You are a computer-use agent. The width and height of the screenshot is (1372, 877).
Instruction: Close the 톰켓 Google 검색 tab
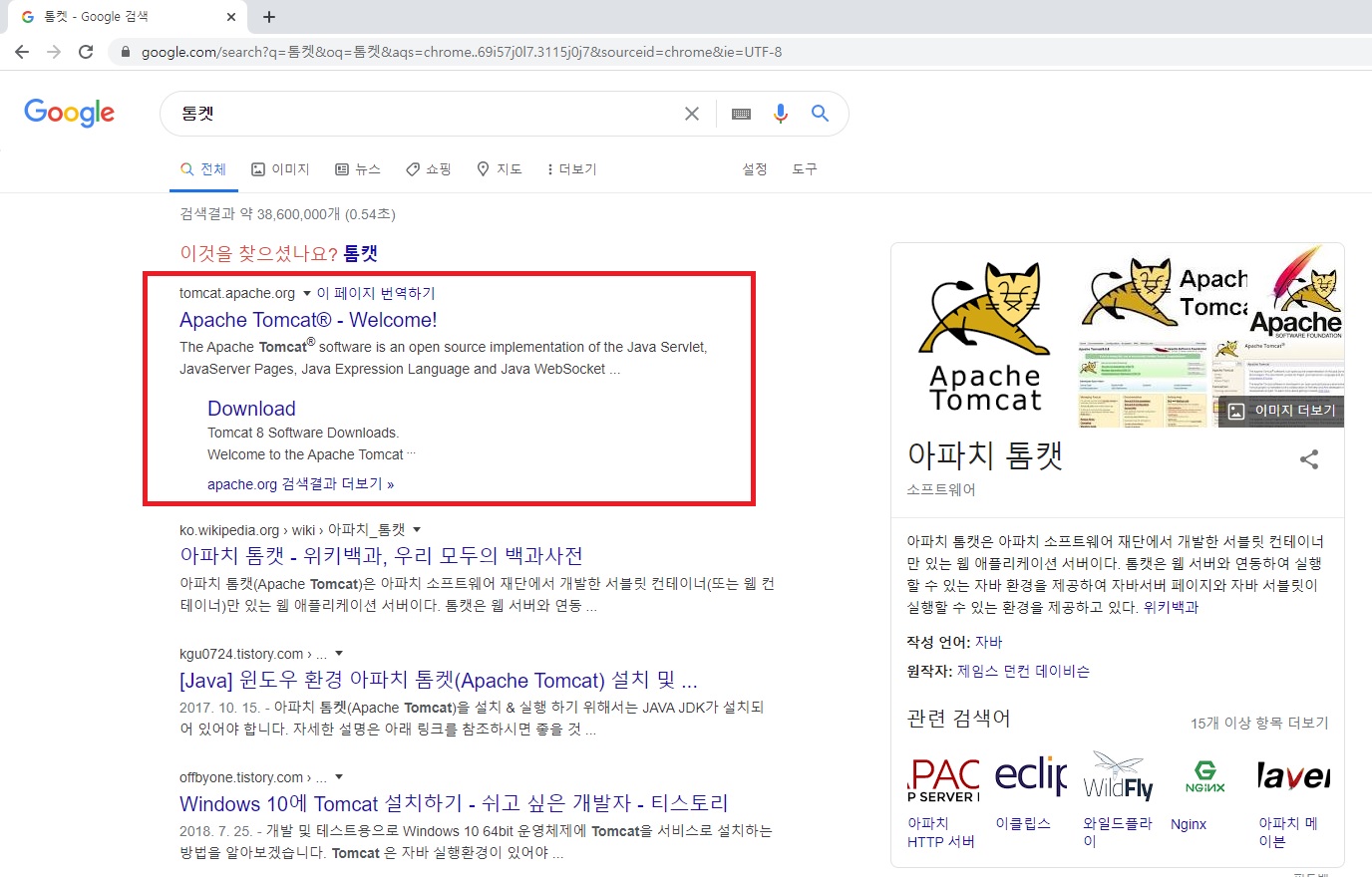[x=231, y=17]
